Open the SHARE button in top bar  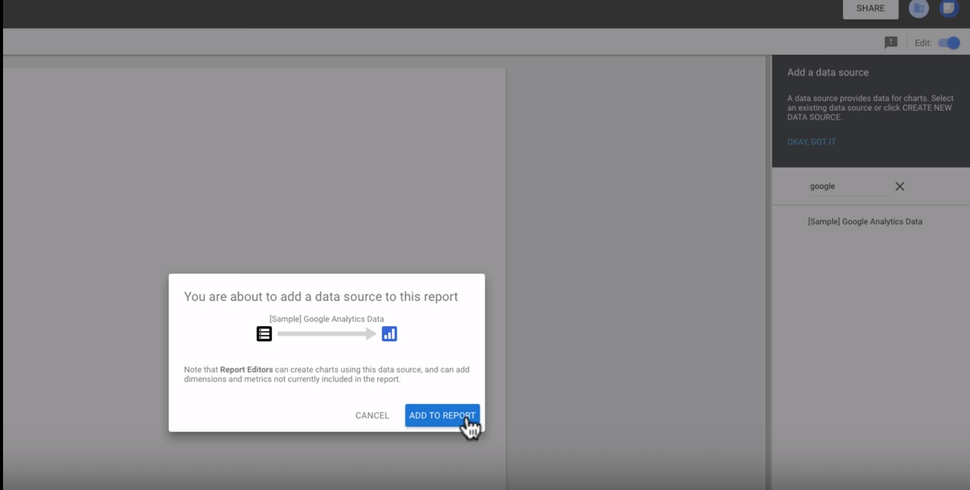pos(870,9)
